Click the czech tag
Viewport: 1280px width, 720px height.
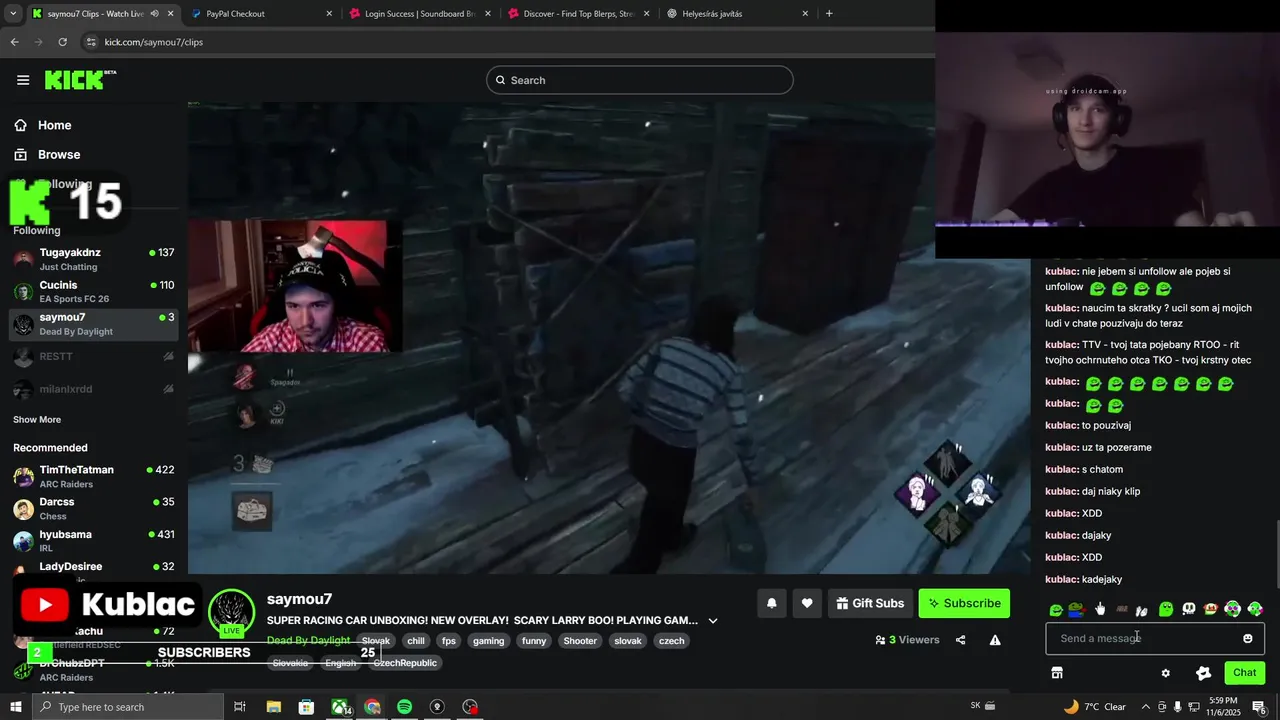pos(672,641)
